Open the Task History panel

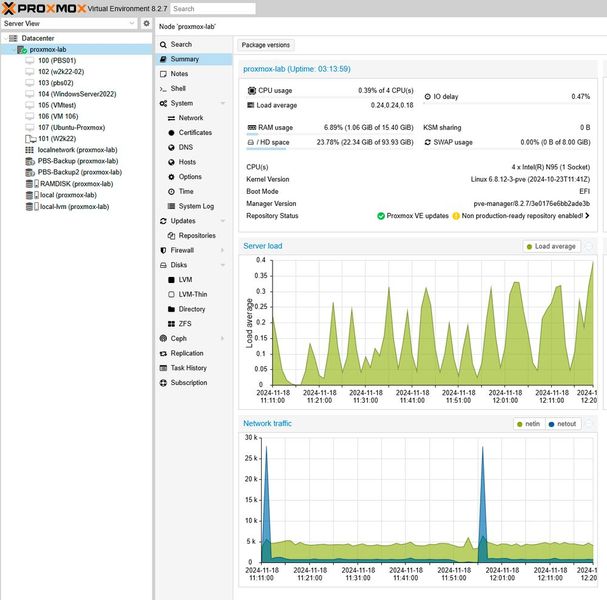tap(189, 368)
